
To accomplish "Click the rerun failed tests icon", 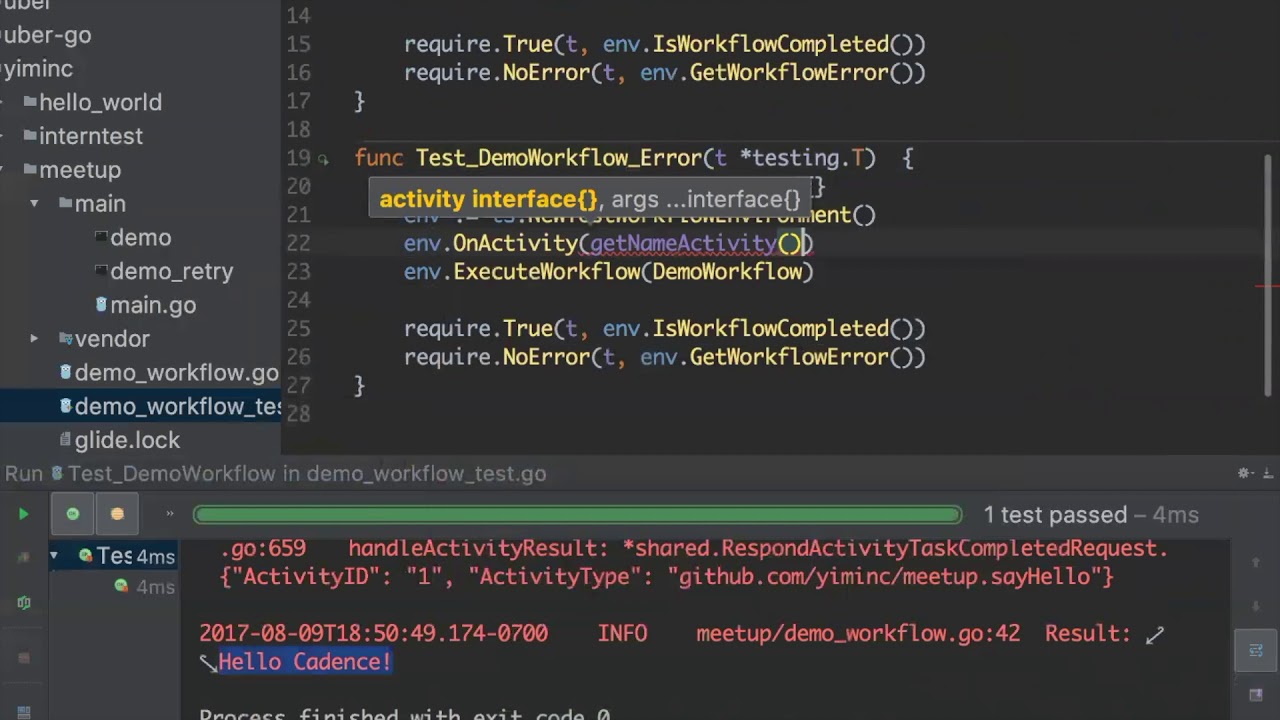I will point(23,556).
